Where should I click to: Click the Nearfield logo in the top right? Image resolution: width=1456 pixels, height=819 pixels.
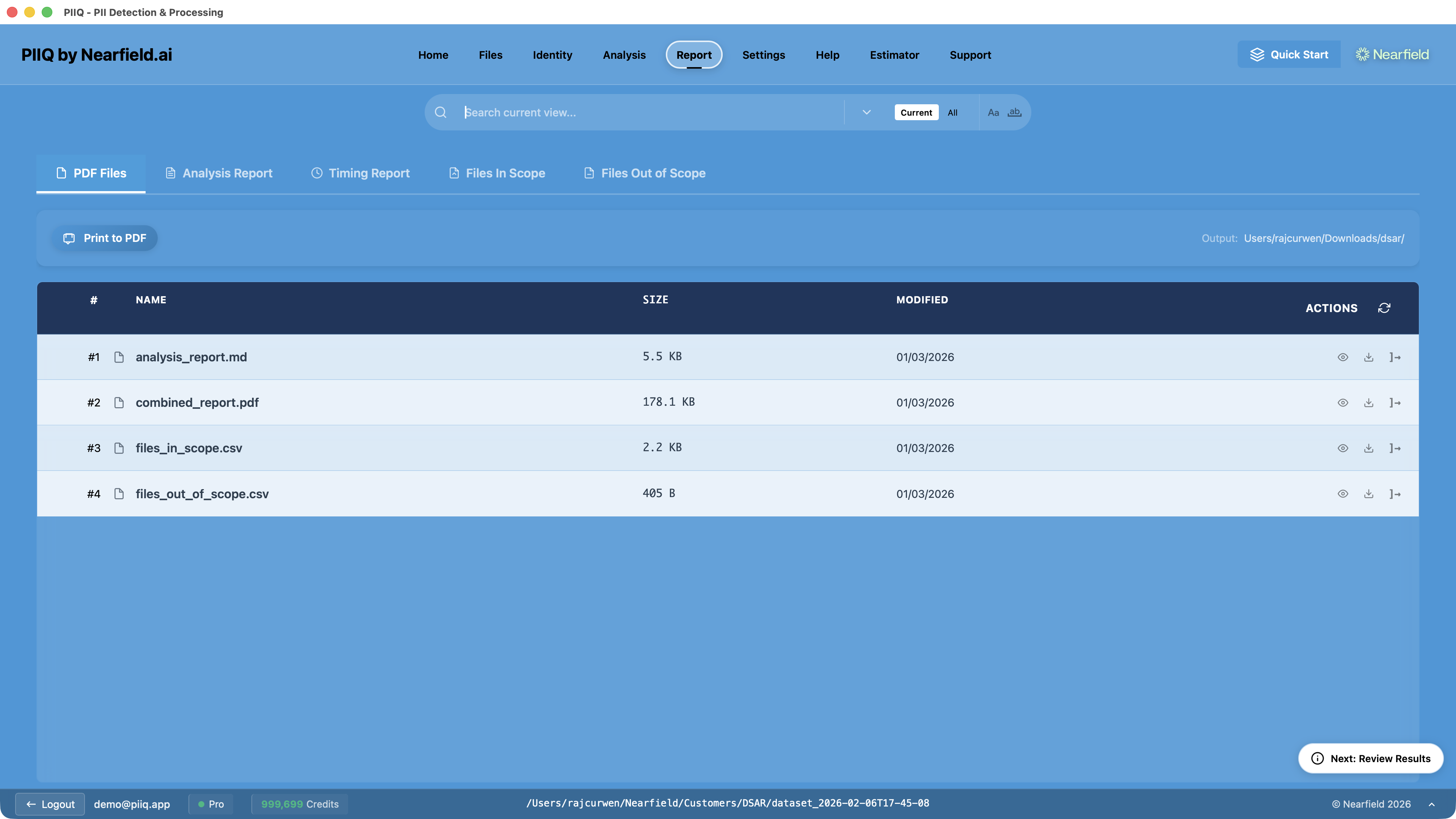point(1392,54)
